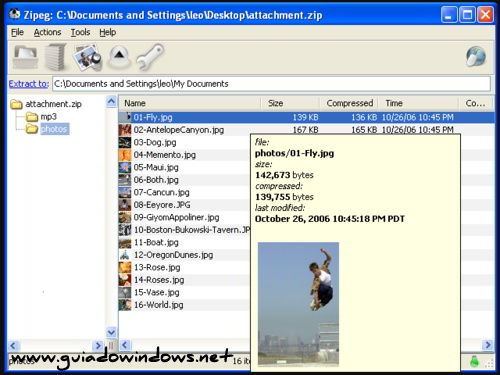
Task: Click the extract destination path field
Action: pyautogui.click(x=271, y=84)
